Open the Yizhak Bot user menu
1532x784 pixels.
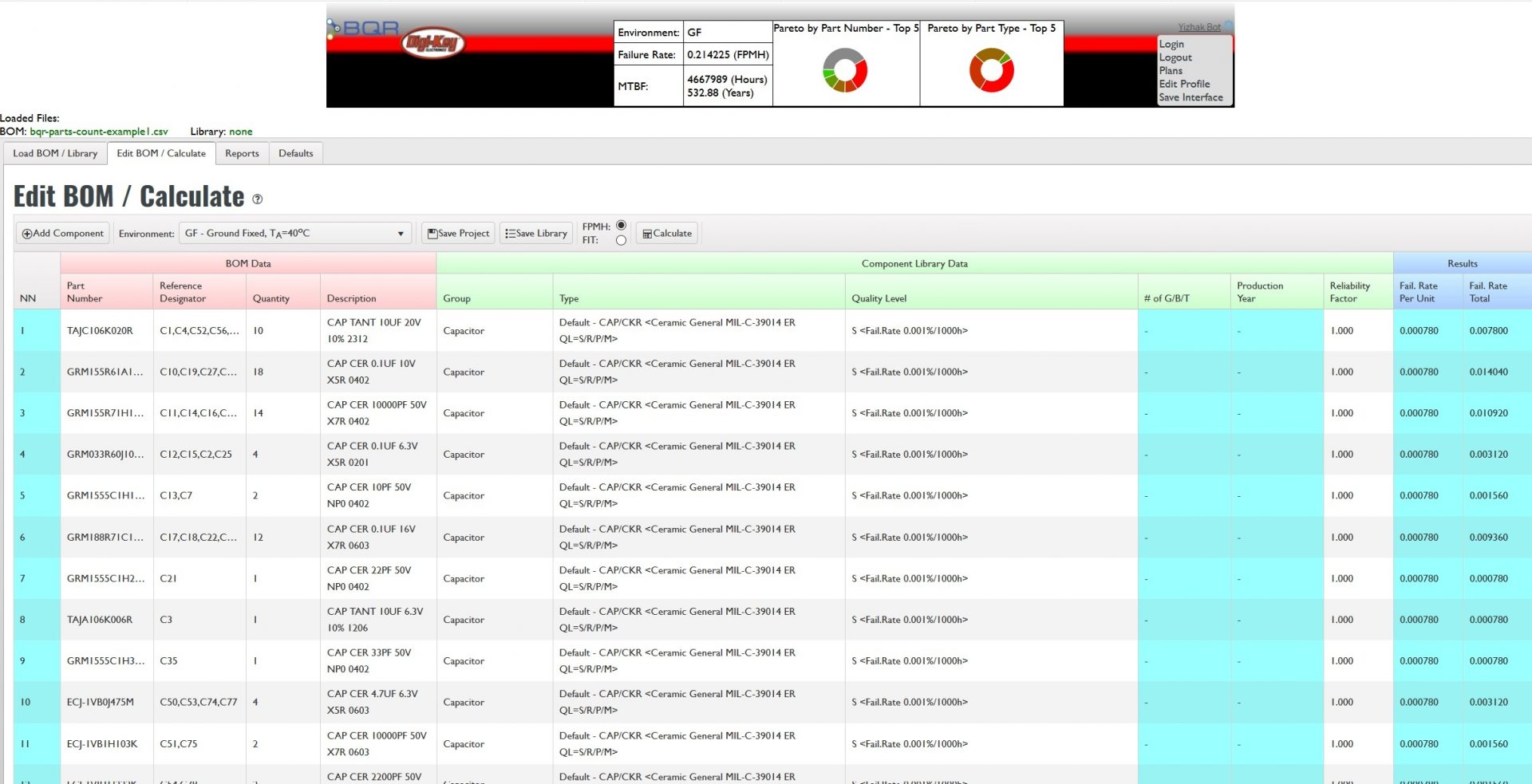[x=1198, y=27]
